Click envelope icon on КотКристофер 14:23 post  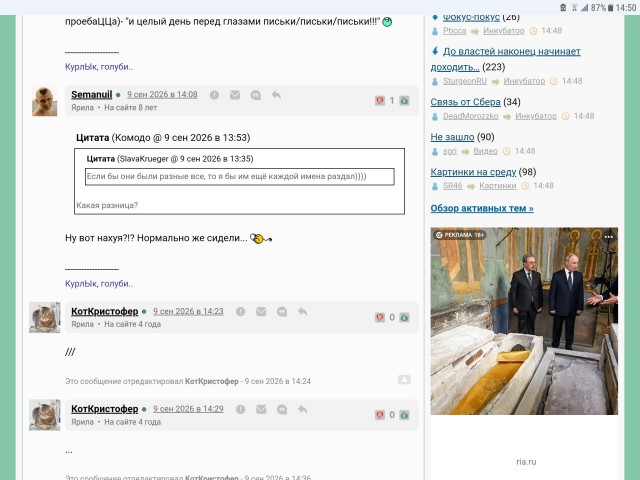261,312
